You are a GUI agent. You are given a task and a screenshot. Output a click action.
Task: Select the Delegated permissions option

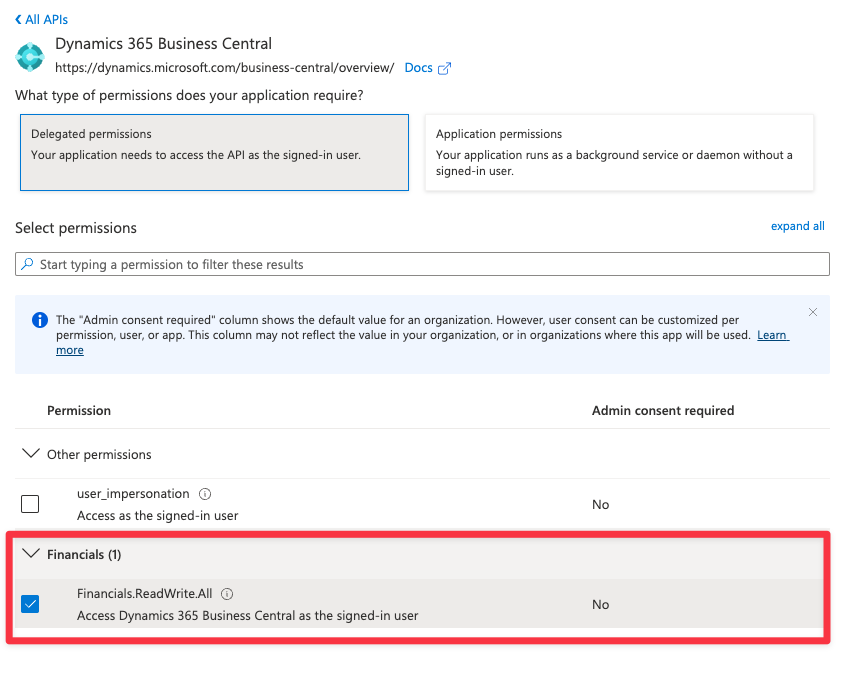pyautogui.click(x=214, y=152)
